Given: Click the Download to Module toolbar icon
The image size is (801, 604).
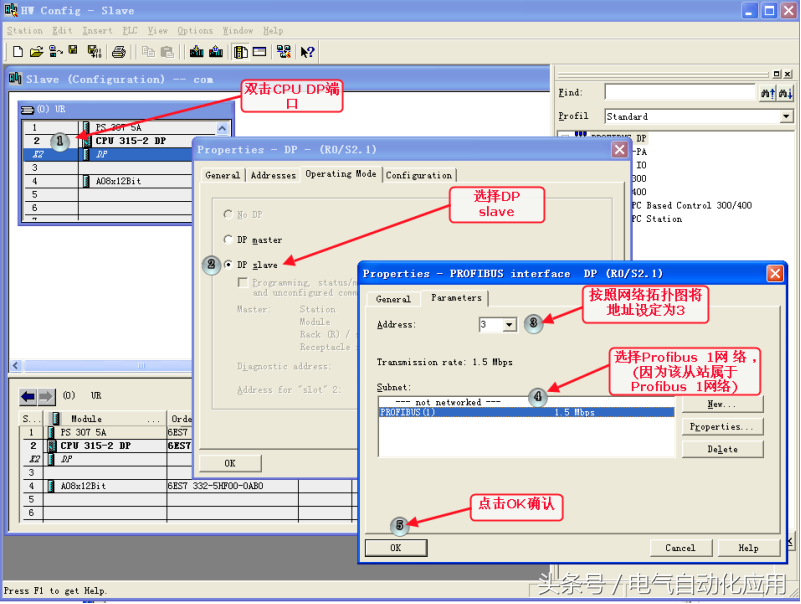Looking at the screenshot, I should pos(195,52).
